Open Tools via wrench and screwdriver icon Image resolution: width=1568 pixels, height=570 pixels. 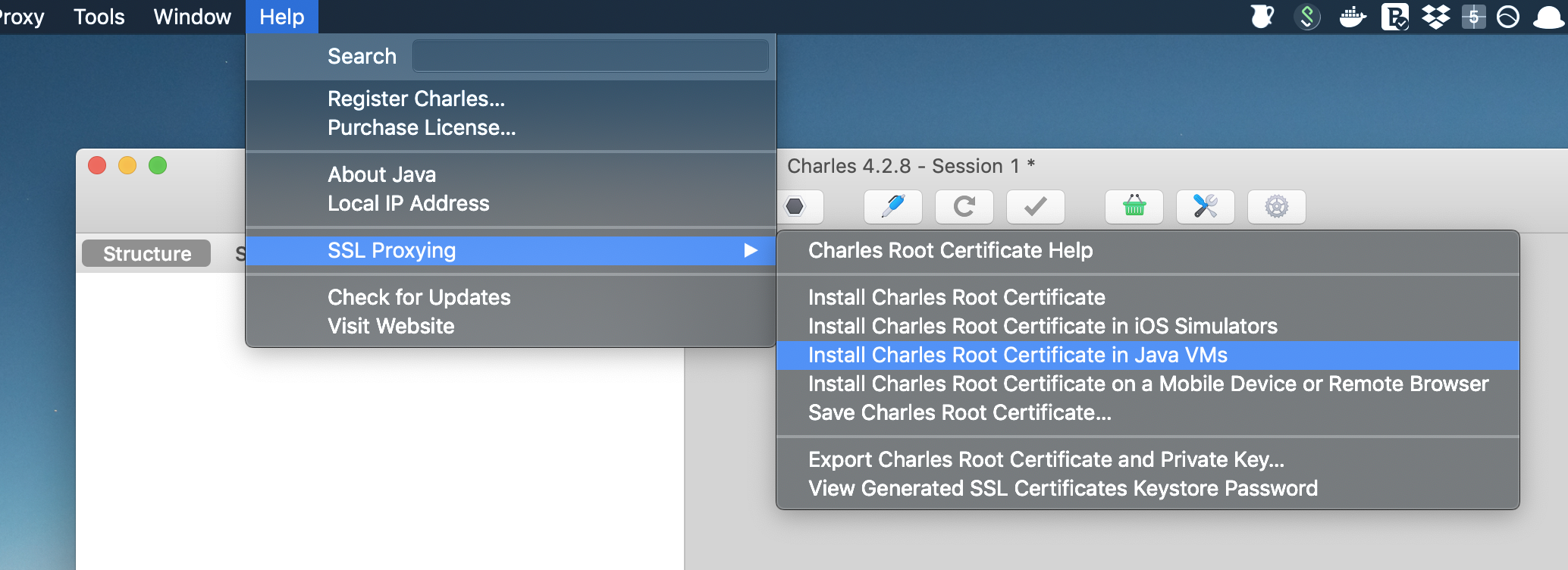pyautogui.click(x=1206, y=207)
